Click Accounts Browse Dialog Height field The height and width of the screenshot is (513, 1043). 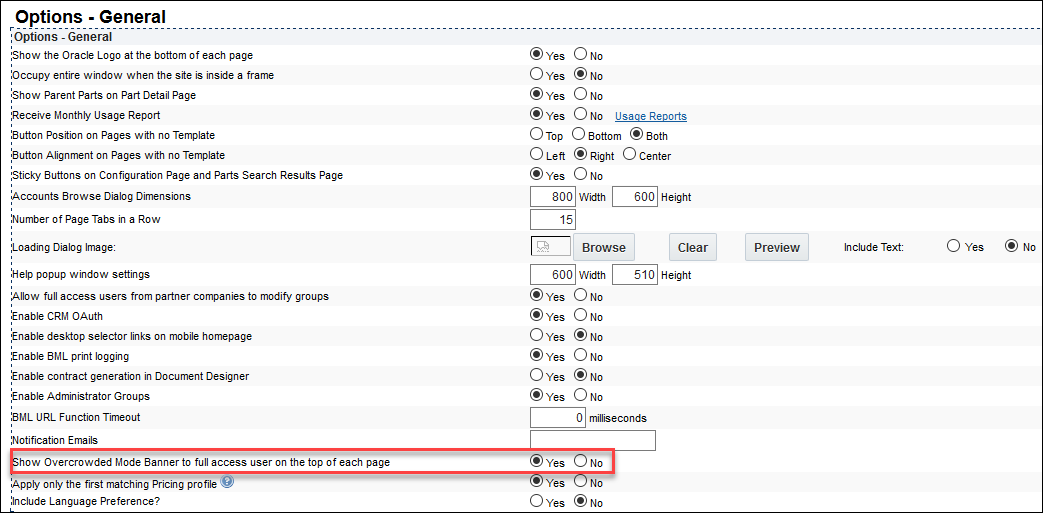pyautogui.click(x=635, y=197)
